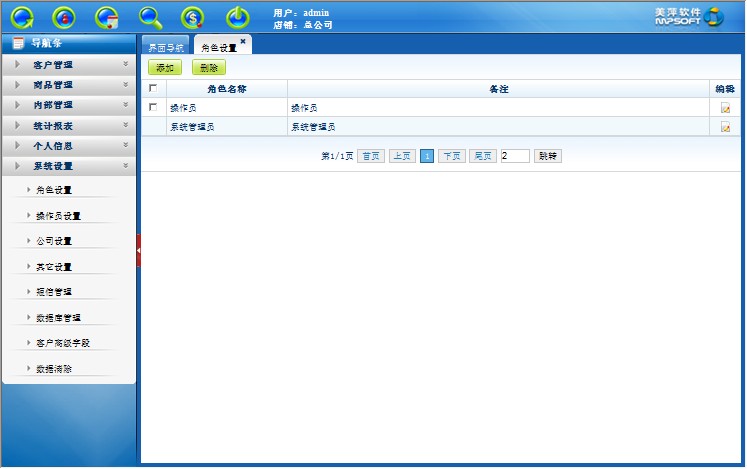Open 操作员设置 in the sidebar
The width and height of the screenshot is (747, 469).
point(58,216)
